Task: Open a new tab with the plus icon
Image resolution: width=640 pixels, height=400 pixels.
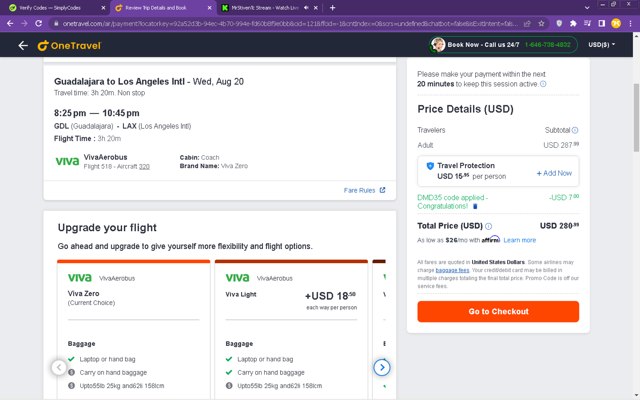Action: (332, 8)
